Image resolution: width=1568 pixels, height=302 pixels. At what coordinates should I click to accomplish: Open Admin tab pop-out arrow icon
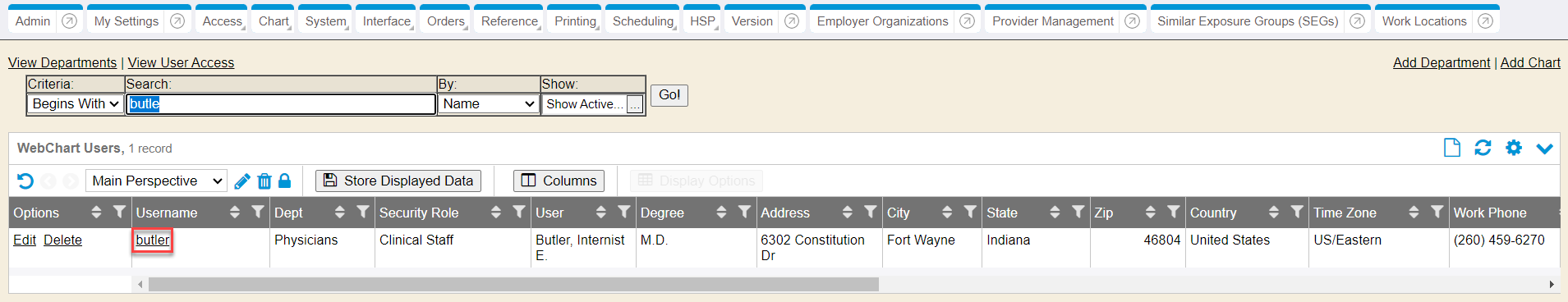click(x=70, y=21)
